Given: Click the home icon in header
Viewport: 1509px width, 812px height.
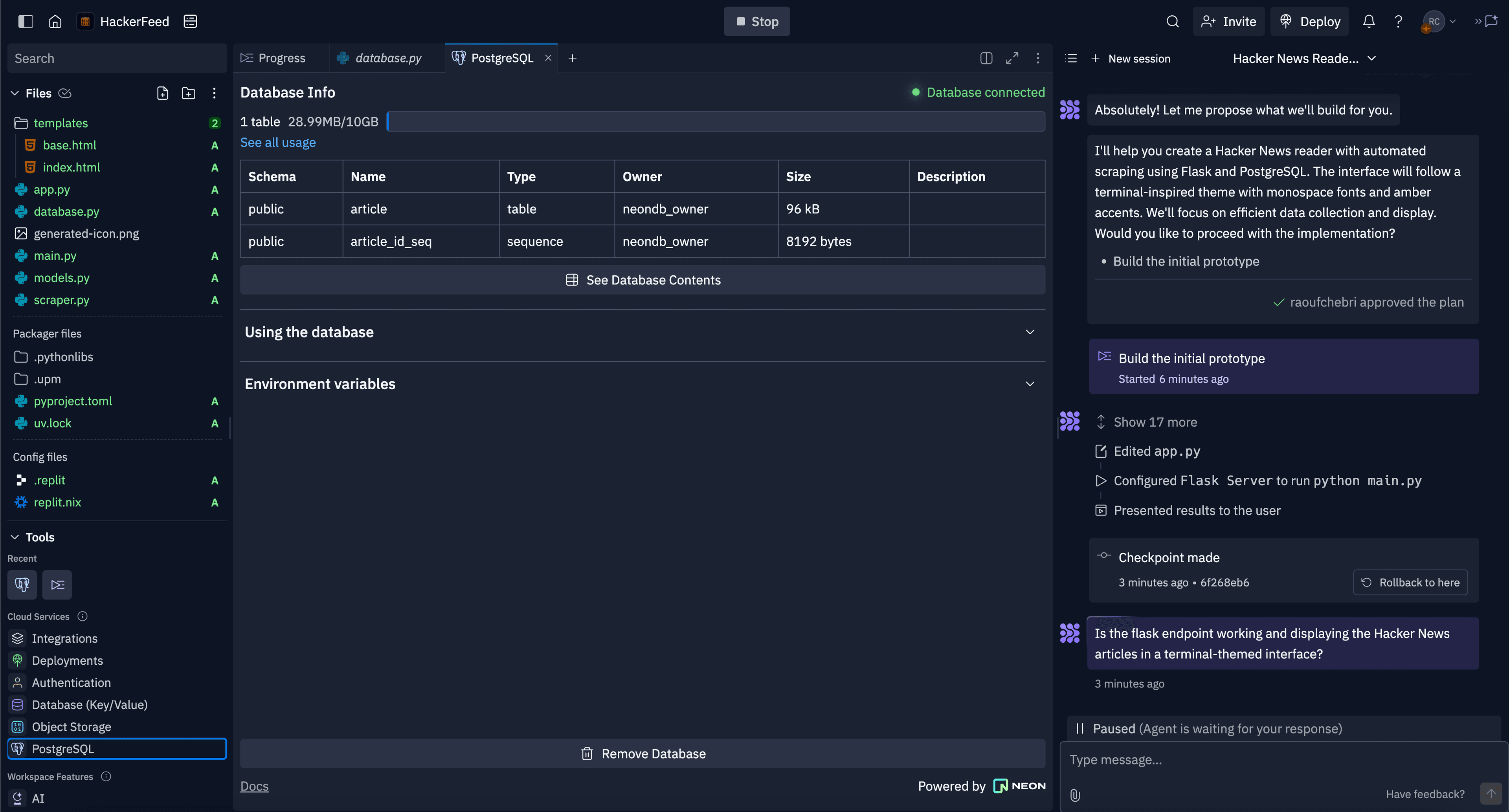Looking at the screenshot, I should pyautogui.click(x=55, y=22).
